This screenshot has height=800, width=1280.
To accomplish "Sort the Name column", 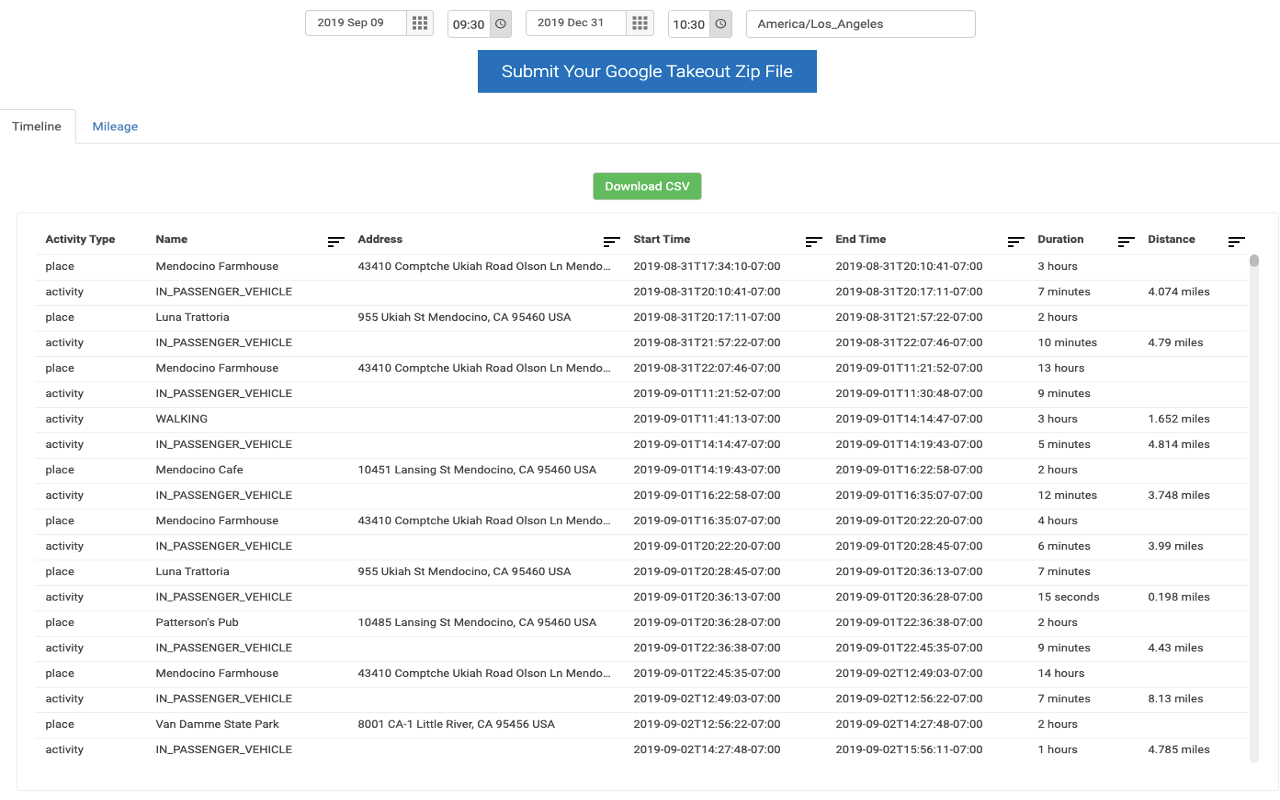I will [335, 241].
